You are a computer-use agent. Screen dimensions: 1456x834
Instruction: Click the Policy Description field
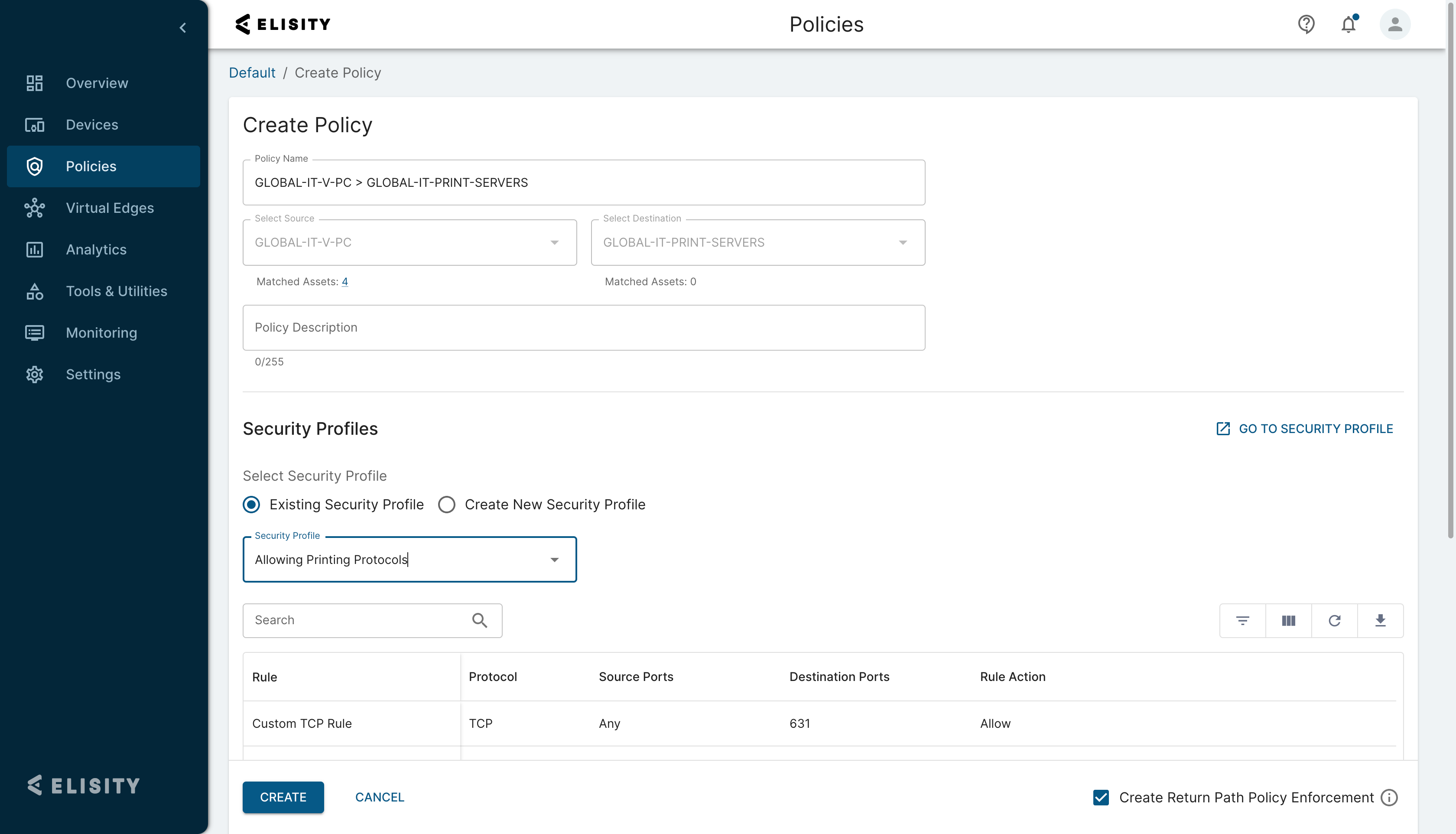[583, 328]
